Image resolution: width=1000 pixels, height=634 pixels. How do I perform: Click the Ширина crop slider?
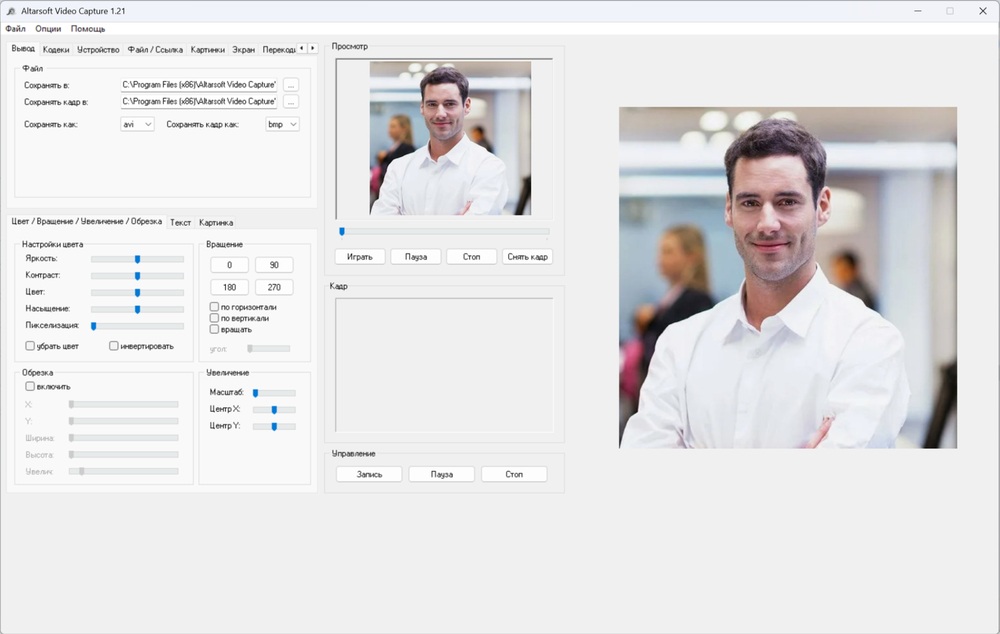coord(124,438)
